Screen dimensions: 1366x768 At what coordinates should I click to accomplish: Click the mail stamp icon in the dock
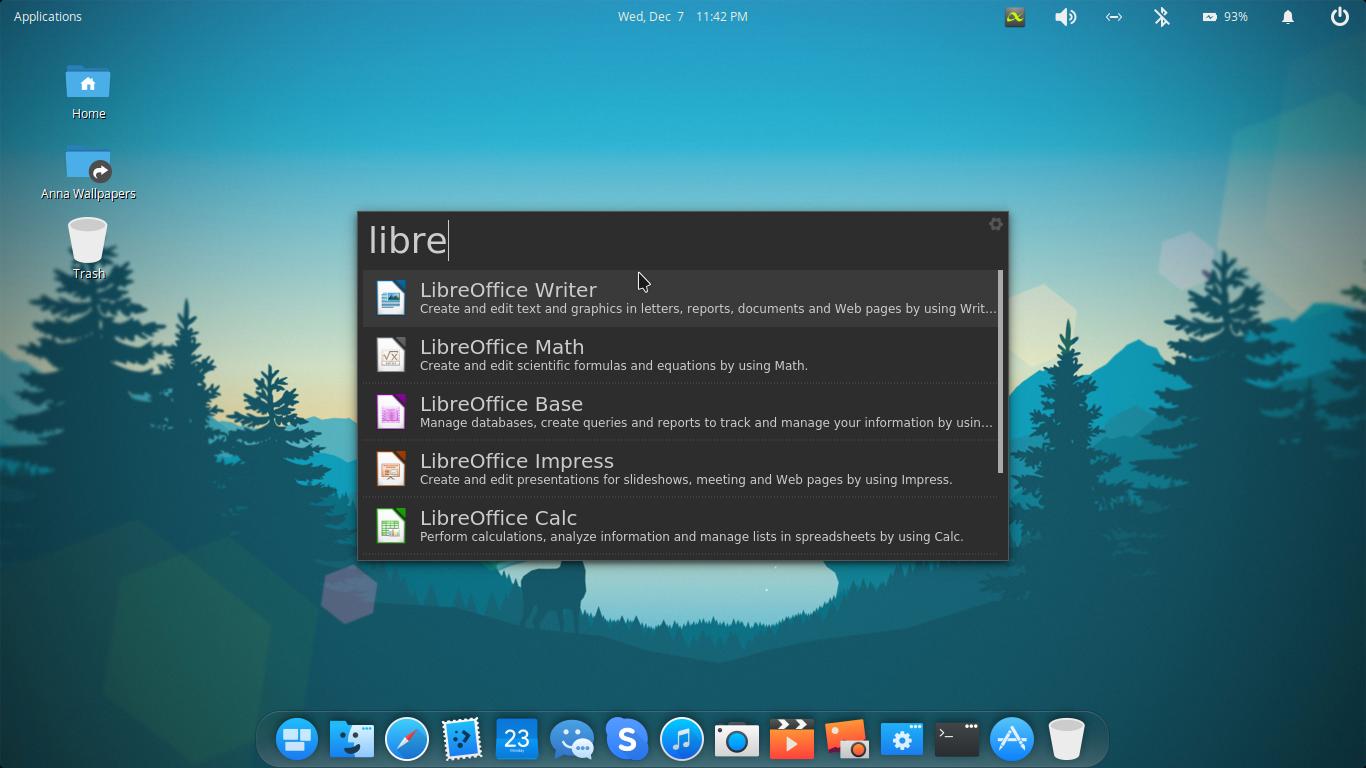coord(461,739)
